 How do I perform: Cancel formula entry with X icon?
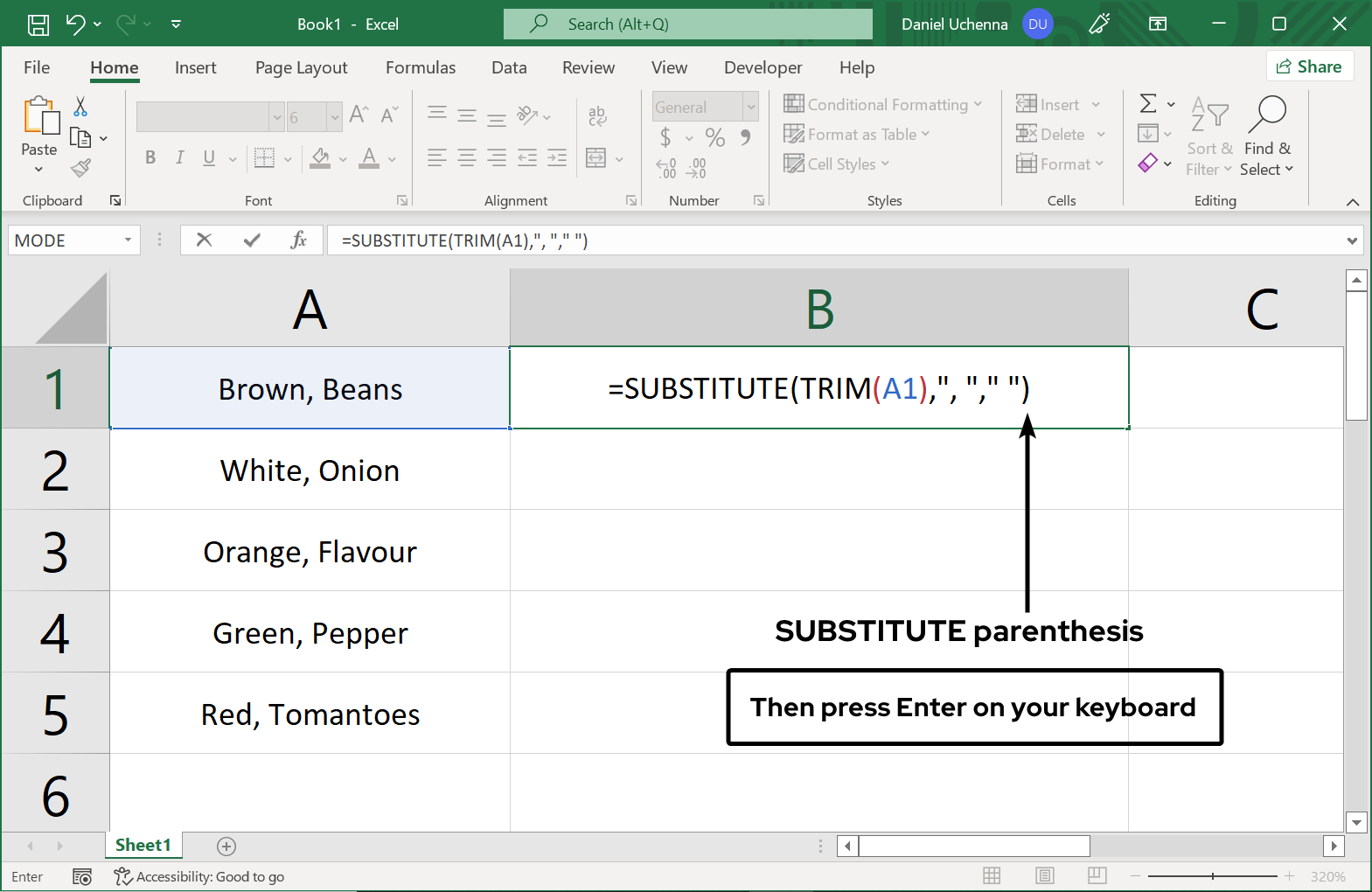pos(205,240)
